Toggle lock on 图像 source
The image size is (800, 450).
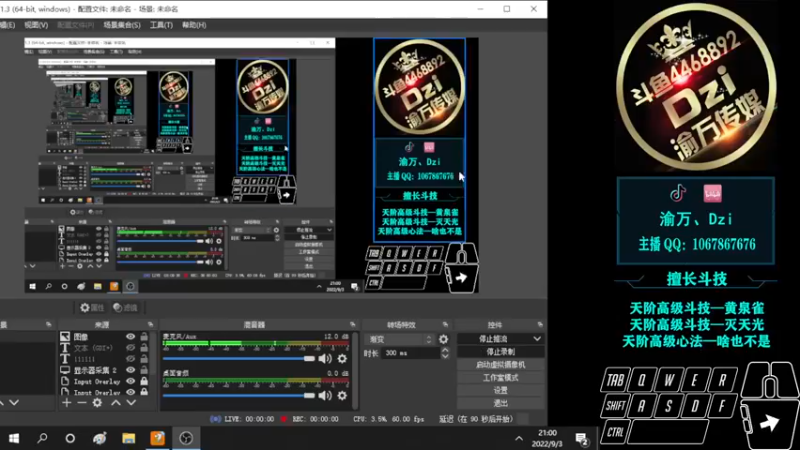144,337
